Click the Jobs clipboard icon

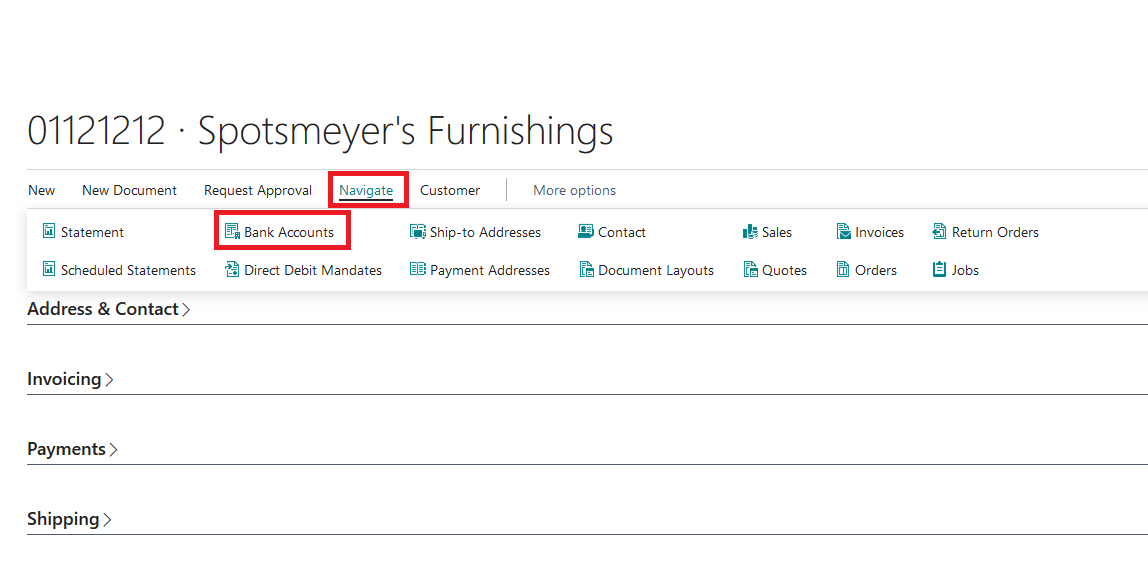click(939, 270)
